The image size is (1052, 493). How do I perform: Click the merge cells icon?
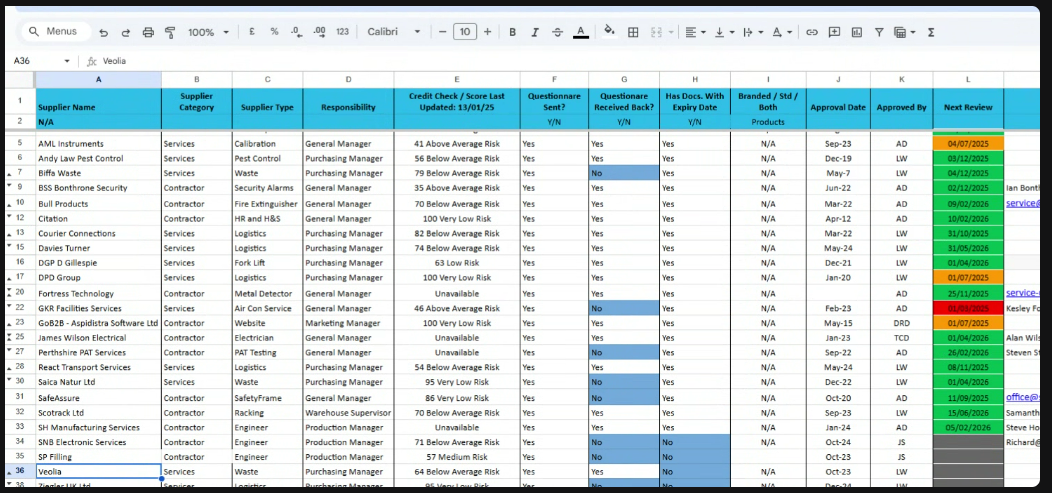657,32
